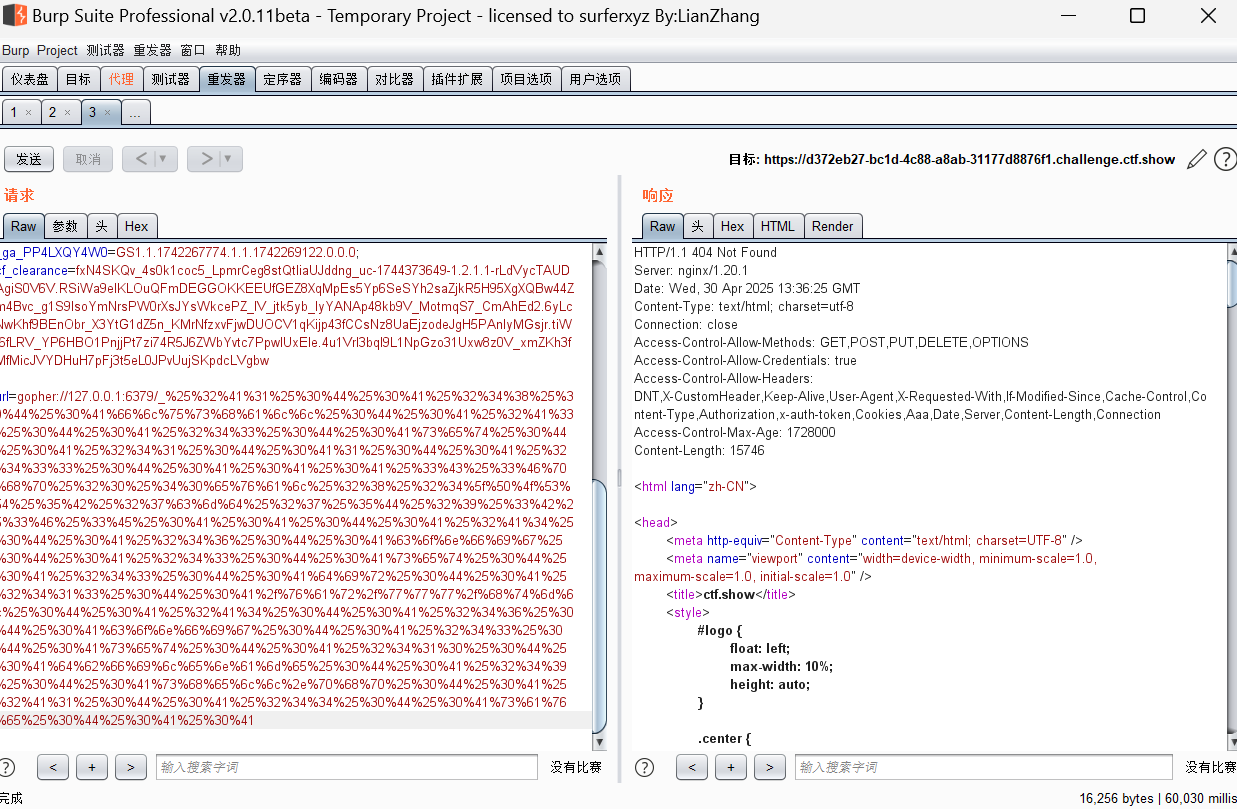The height and width of the screenshot is (809, 1237).
Task: Switch to the 目标 tab
Action: click(78, 79)
